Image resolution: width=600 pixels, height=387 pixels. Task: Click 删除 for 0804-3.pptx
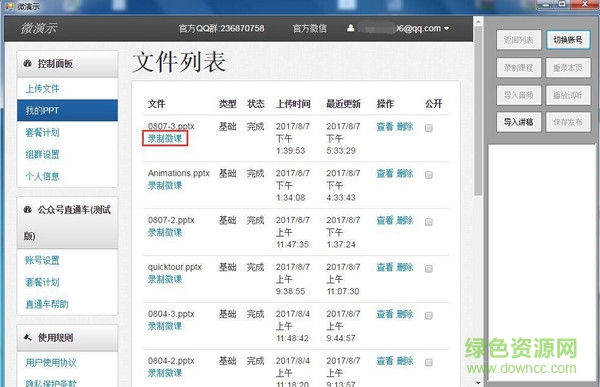pyautogui.click(x=405, y=314)
